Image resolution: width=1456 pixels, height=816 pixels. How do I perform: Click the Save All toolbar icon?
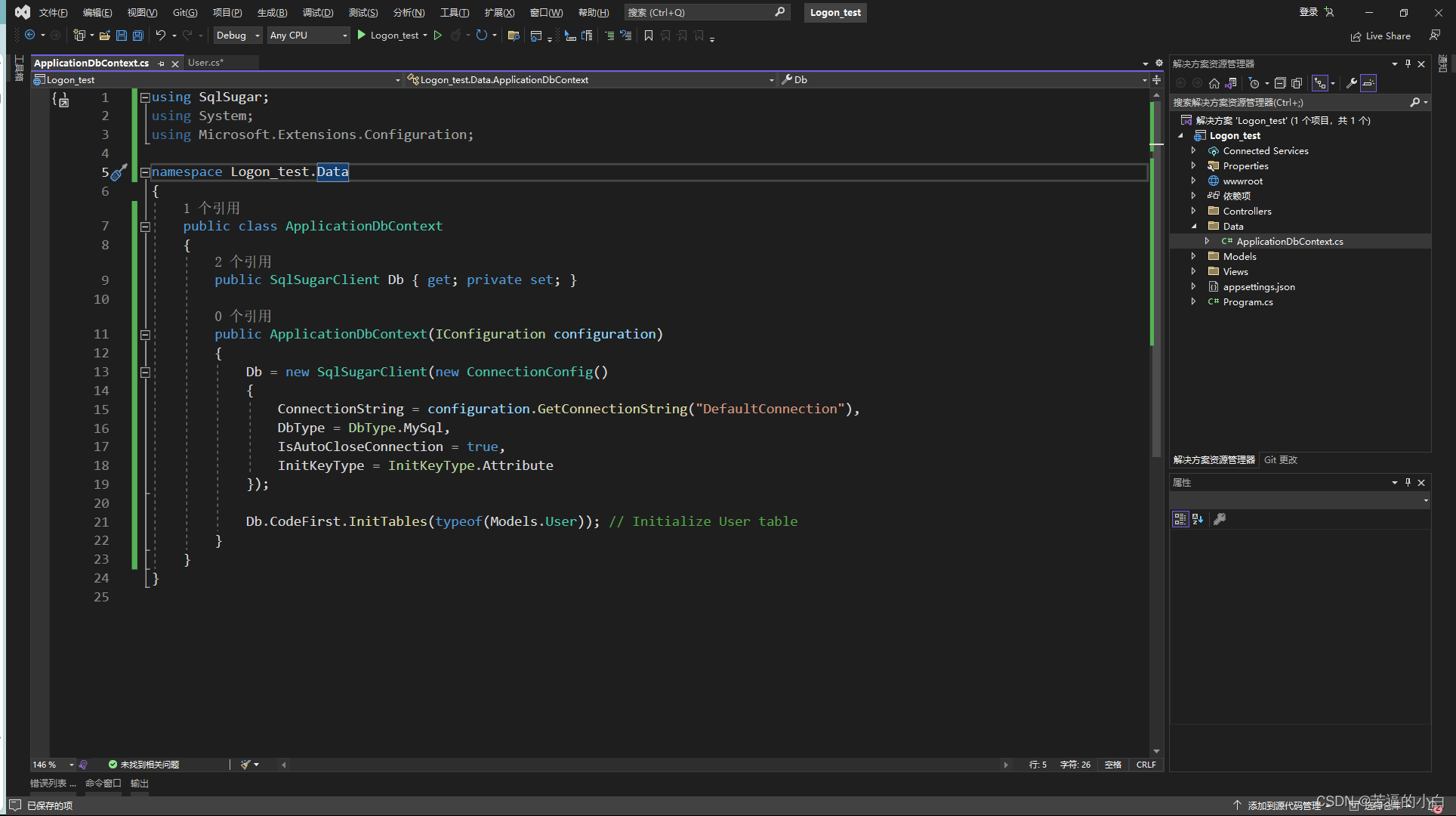pos(137,36)
